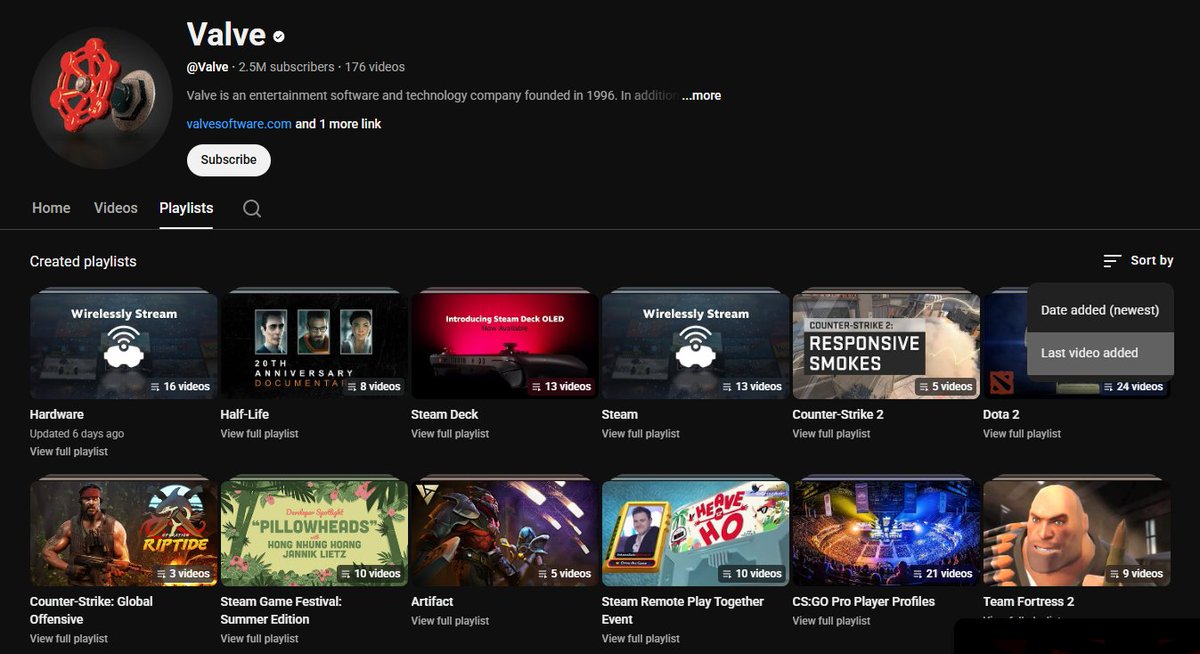This screenshot has height=654, width=1200.
Task: Click the verified badge next to Valve
Action: coord(279,36)
